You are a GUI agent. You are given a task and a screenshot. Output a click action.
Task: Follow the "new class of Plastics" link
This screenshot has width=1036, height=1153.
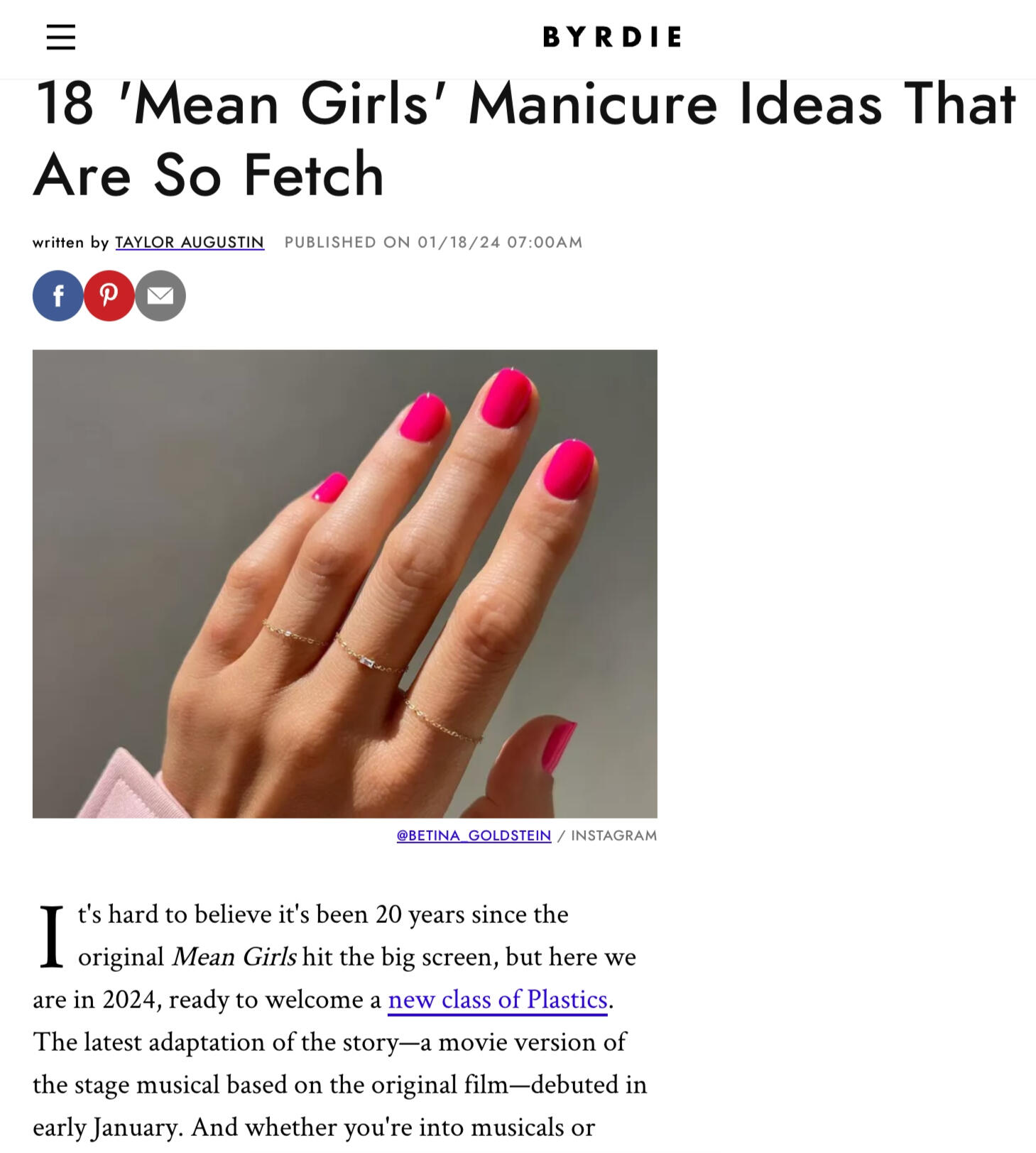click(498, 999)
